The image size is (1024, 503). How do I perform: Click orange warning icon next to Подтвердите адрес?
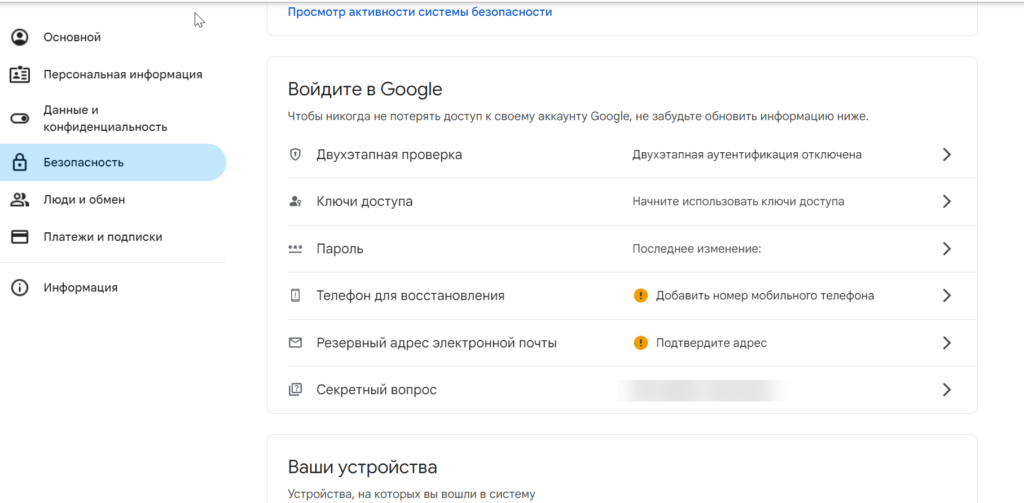click(x=641, y=343)
